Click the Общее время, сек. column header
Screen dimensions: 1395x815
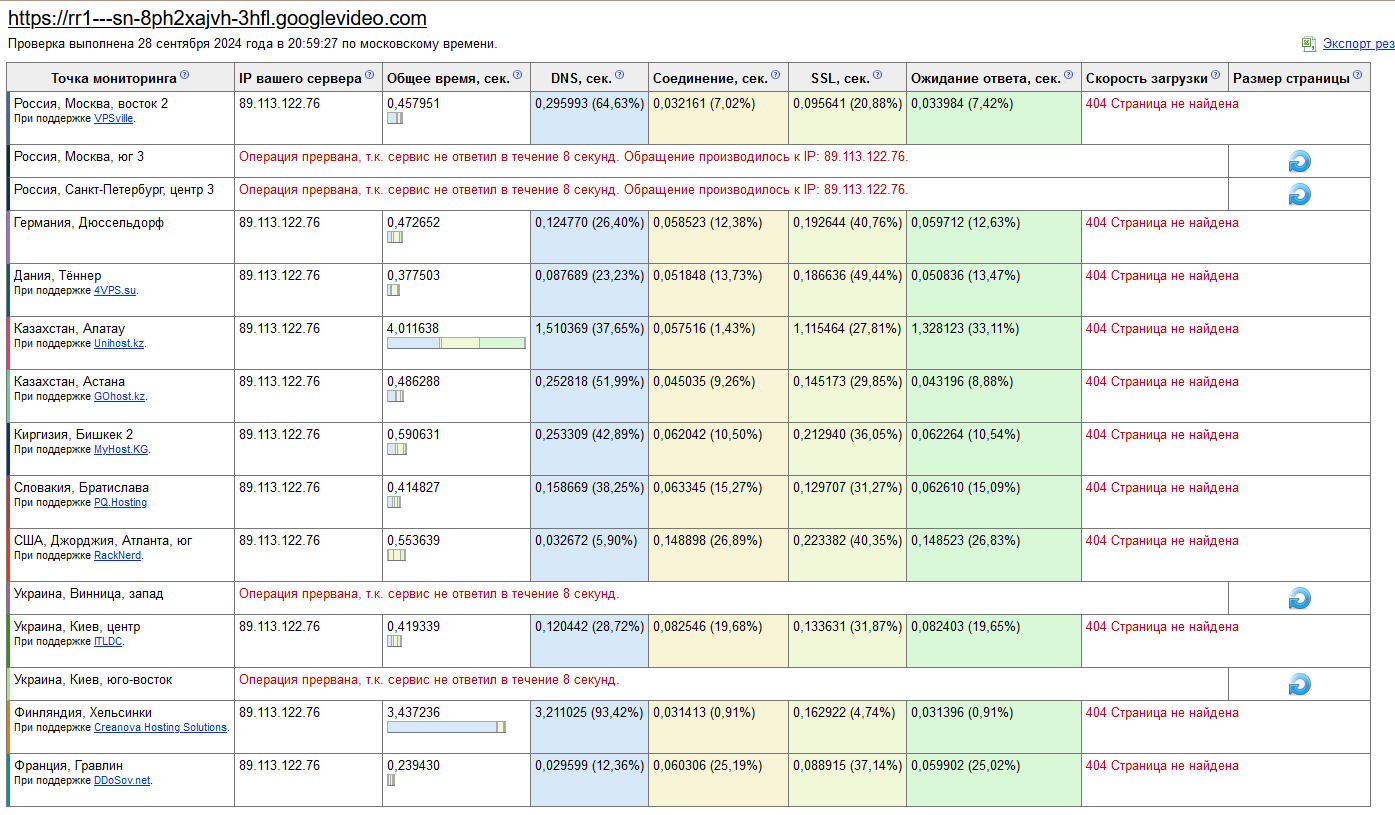point(448,78)
